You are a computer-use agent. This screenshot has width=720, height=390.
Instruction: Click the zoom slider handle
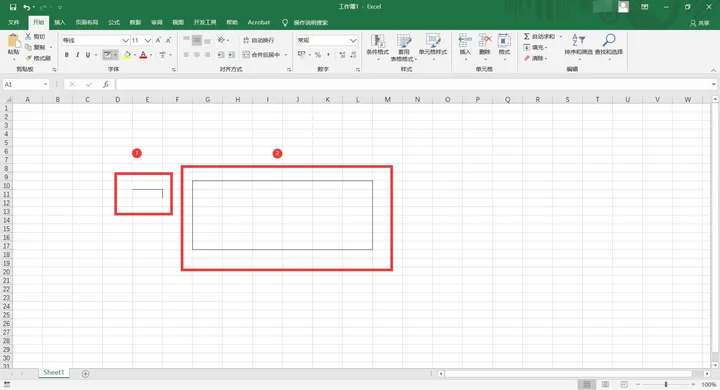point(666,384)
